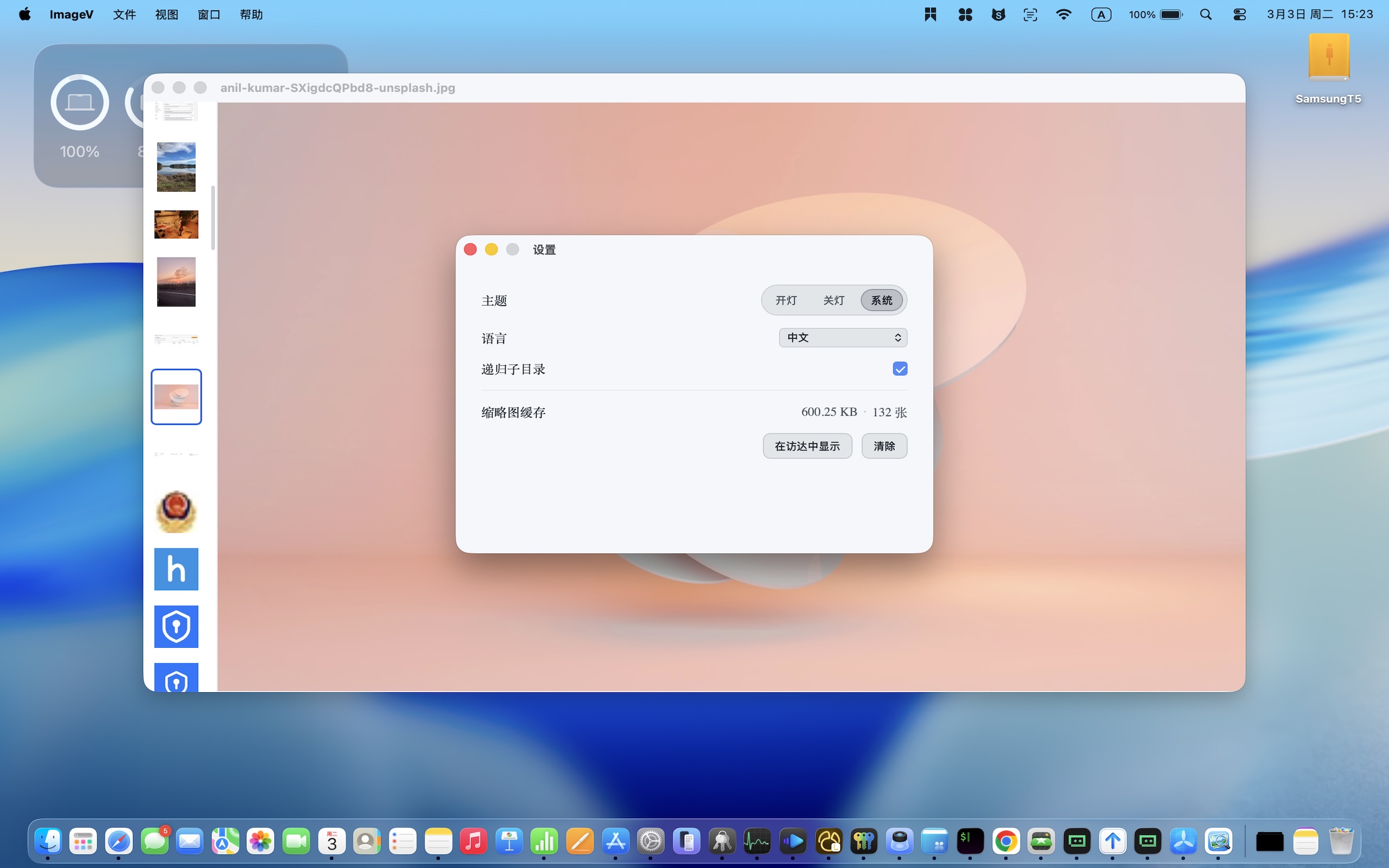The image size is (1389, 868).
Task: Open Google Chrome from the dock
Action: tap(1005, 841)
